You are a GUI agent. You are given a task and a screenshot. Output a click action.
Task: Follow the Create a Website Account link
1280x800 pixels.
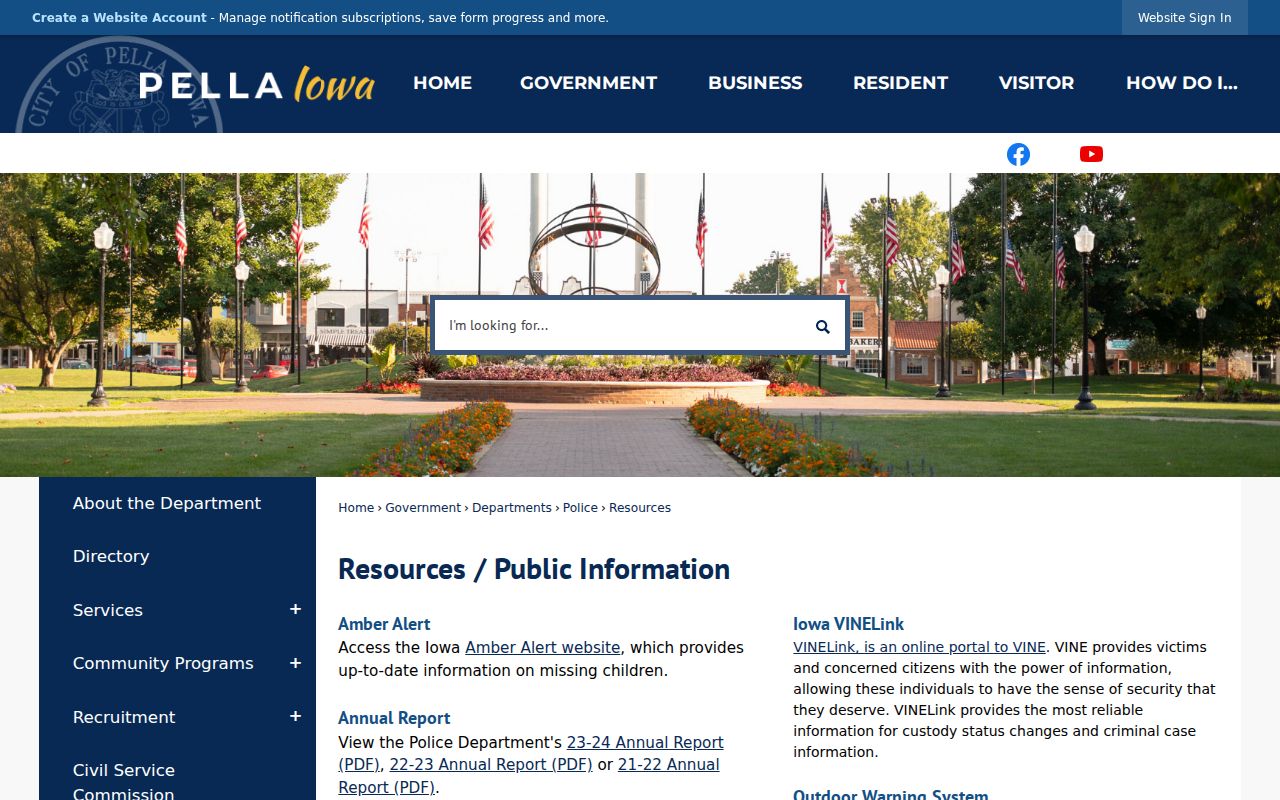click(x=119, y=18)
